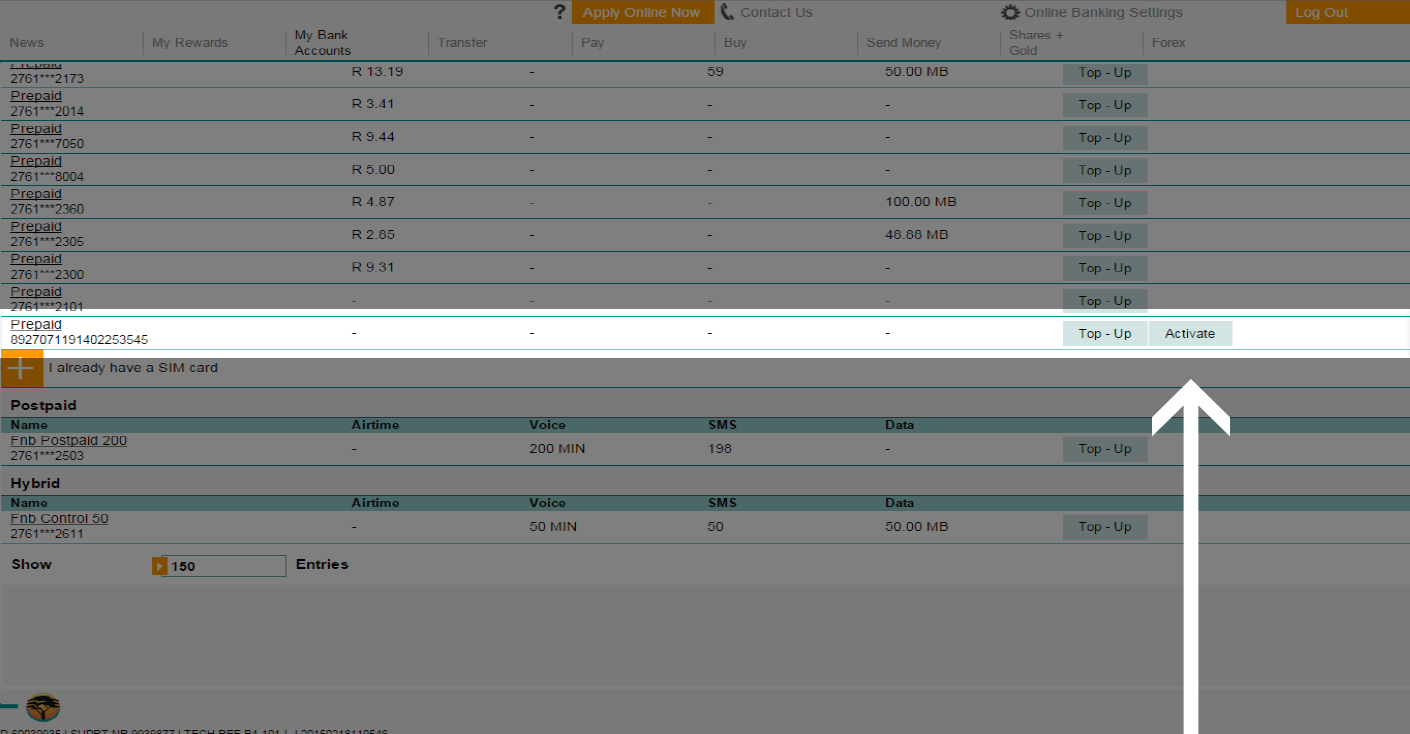Click the Contact Us phone icon

[727, 12]
